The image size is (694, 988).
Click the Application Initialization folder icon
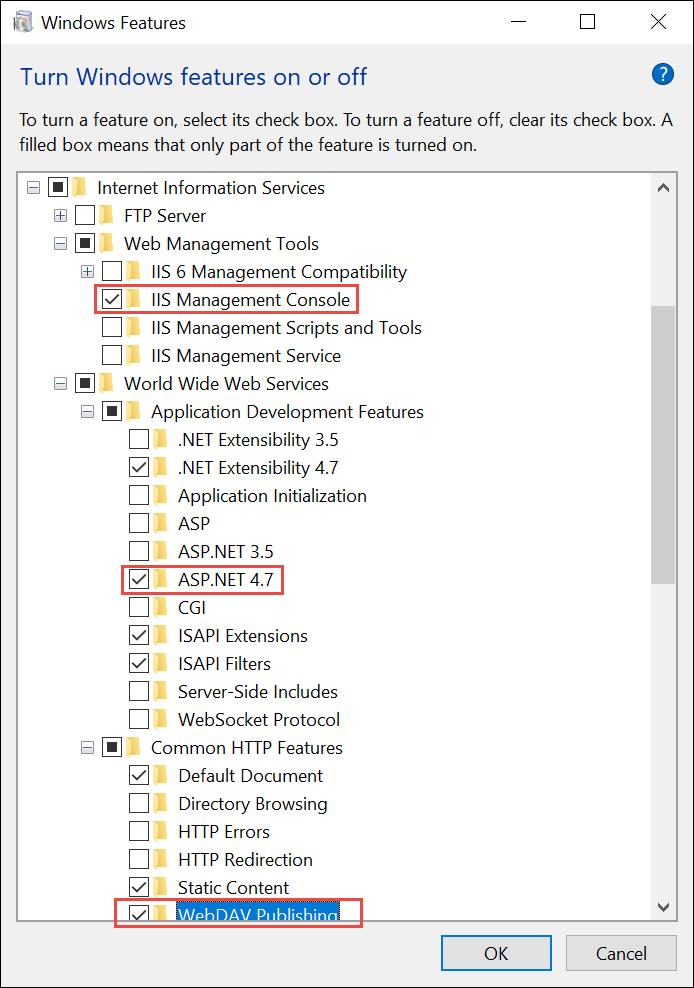[x=161, y=496]
